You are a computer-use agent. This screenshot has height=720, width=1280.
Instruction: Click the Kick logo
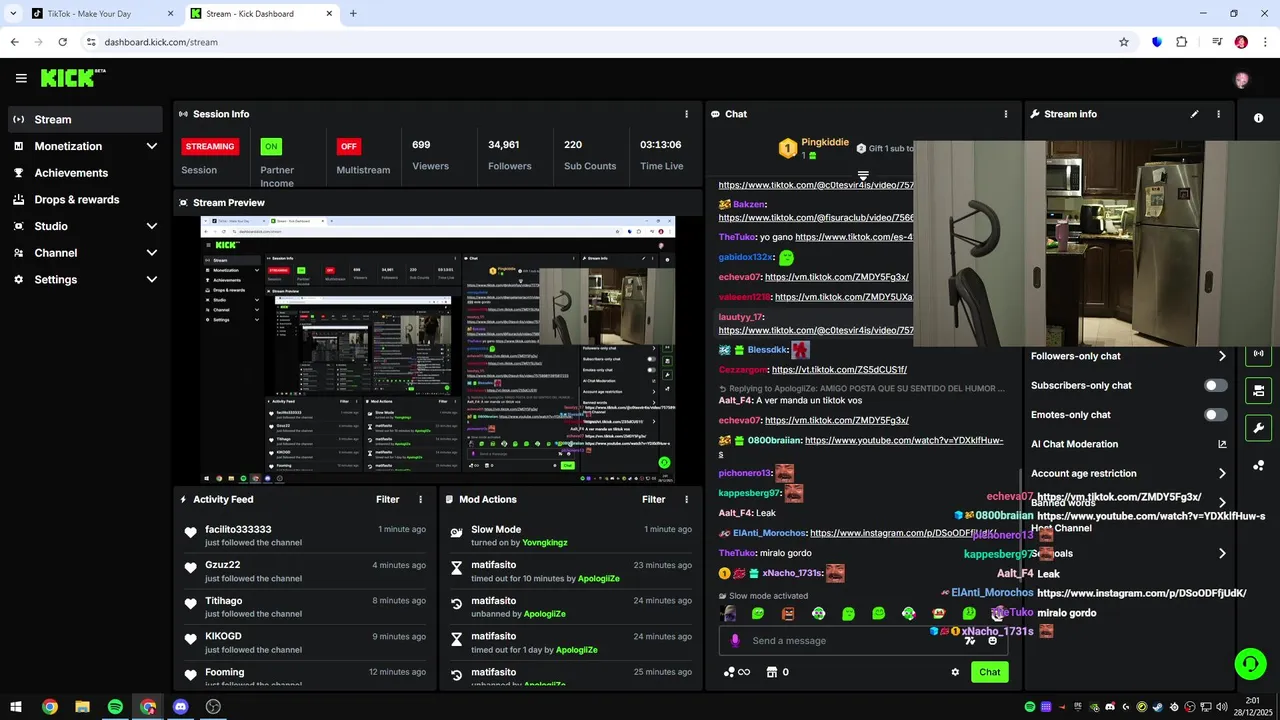pos(73,78)
